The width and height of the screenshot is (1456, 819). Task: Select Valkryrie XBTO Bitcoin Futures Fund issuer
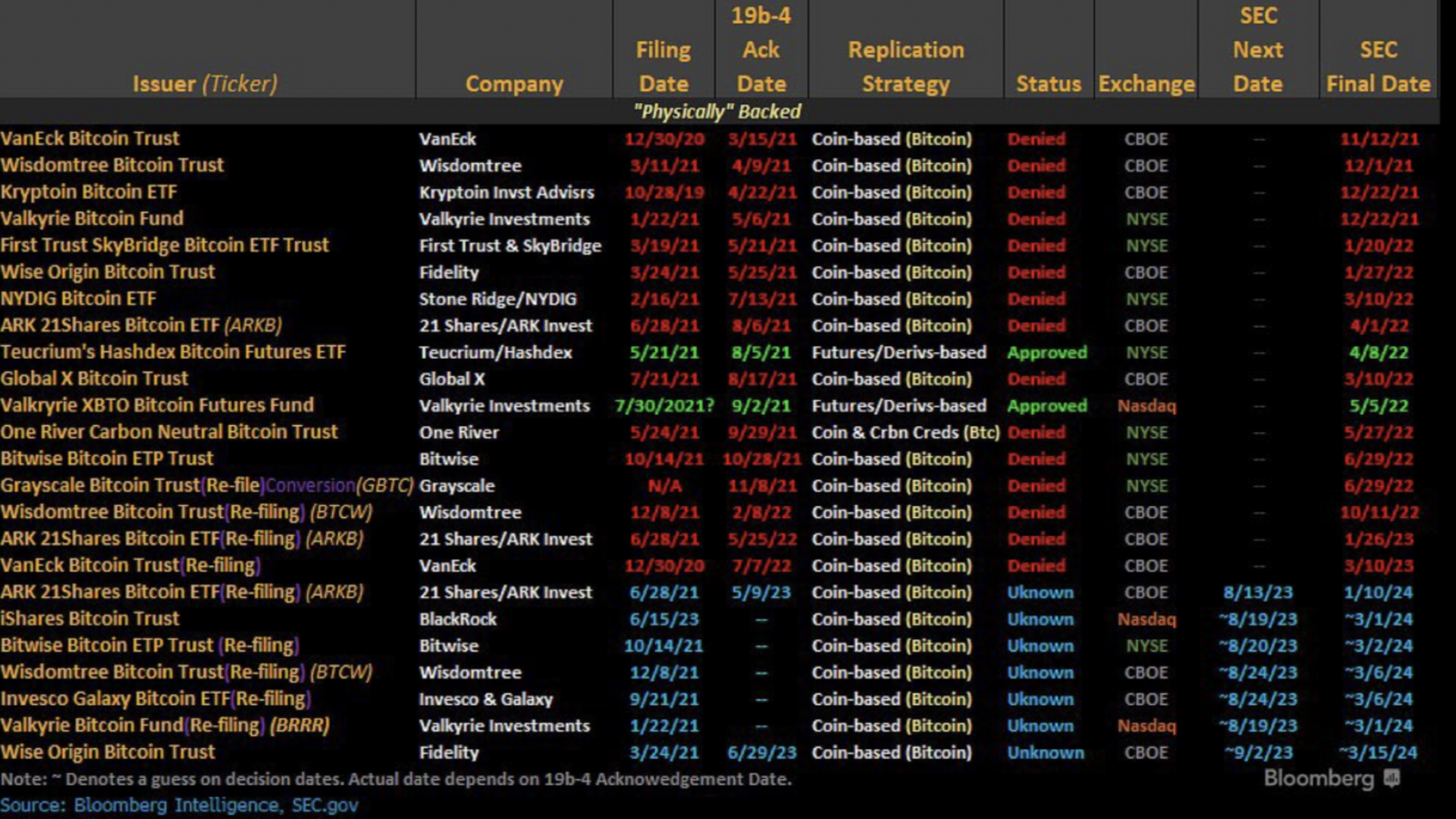pyautogui.click(x=157, y=405)
